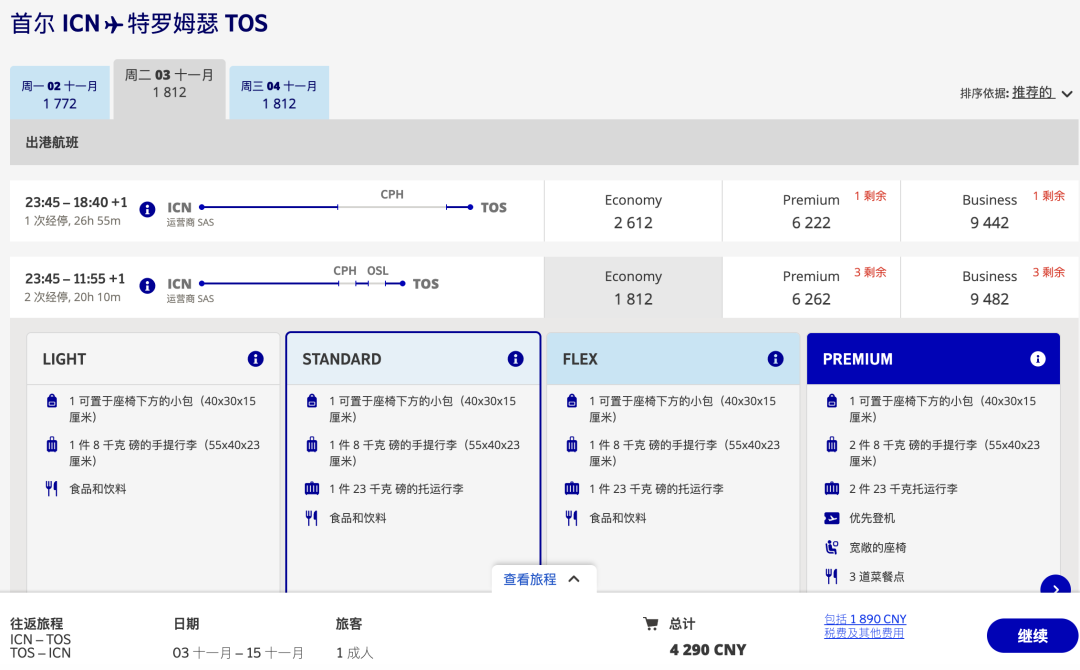This screenshot has width=1080, height=670.
Task: Select the Economy 2 612 fare for the first flight
Action: click(632, 211)
